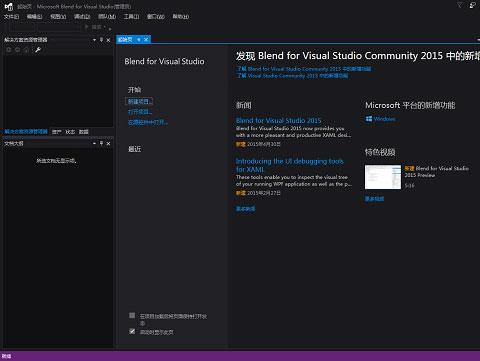Open the 文档大纲 panel options dropdown
Screen dimensions: 480x361
(x=94, y=143)
